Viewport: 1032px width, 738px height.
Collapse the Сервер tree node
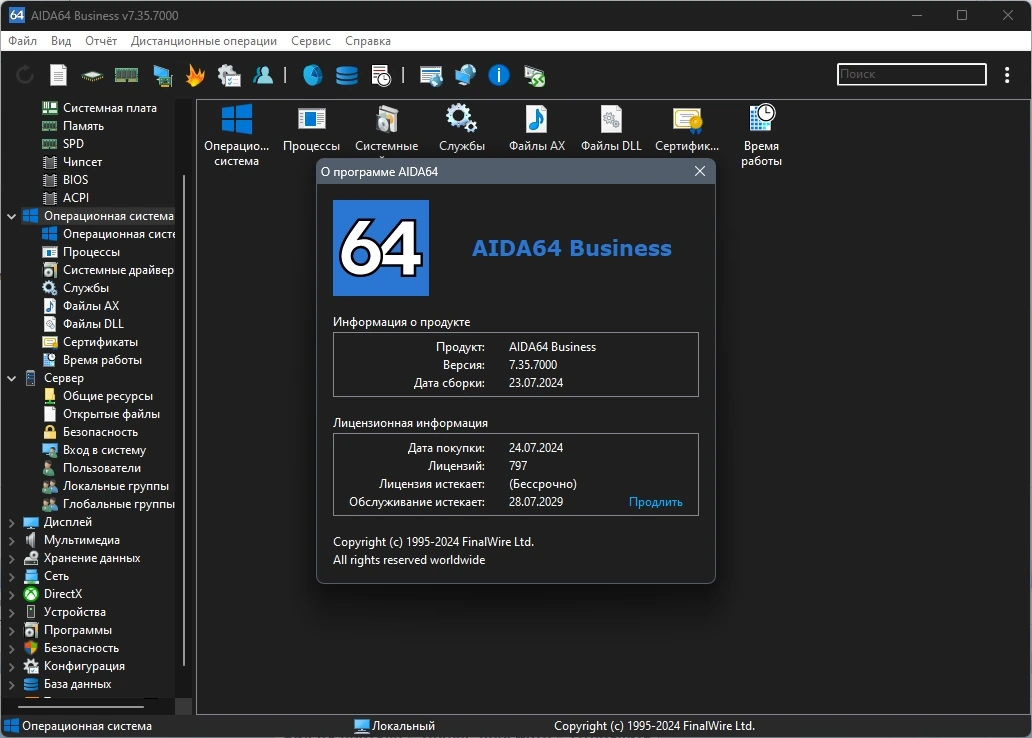click(11, 378)
